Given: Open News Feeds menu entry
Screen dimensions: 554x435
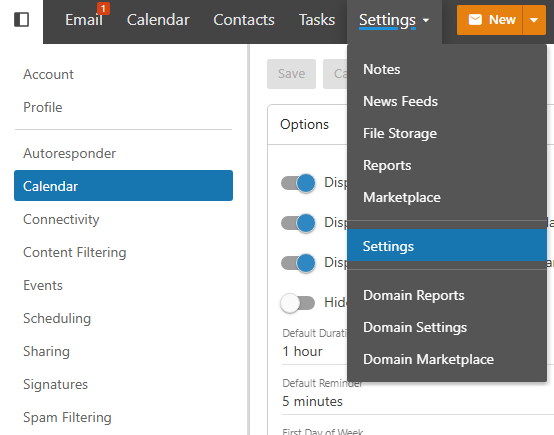Looking at the screenshot, I should click(447, 101).
